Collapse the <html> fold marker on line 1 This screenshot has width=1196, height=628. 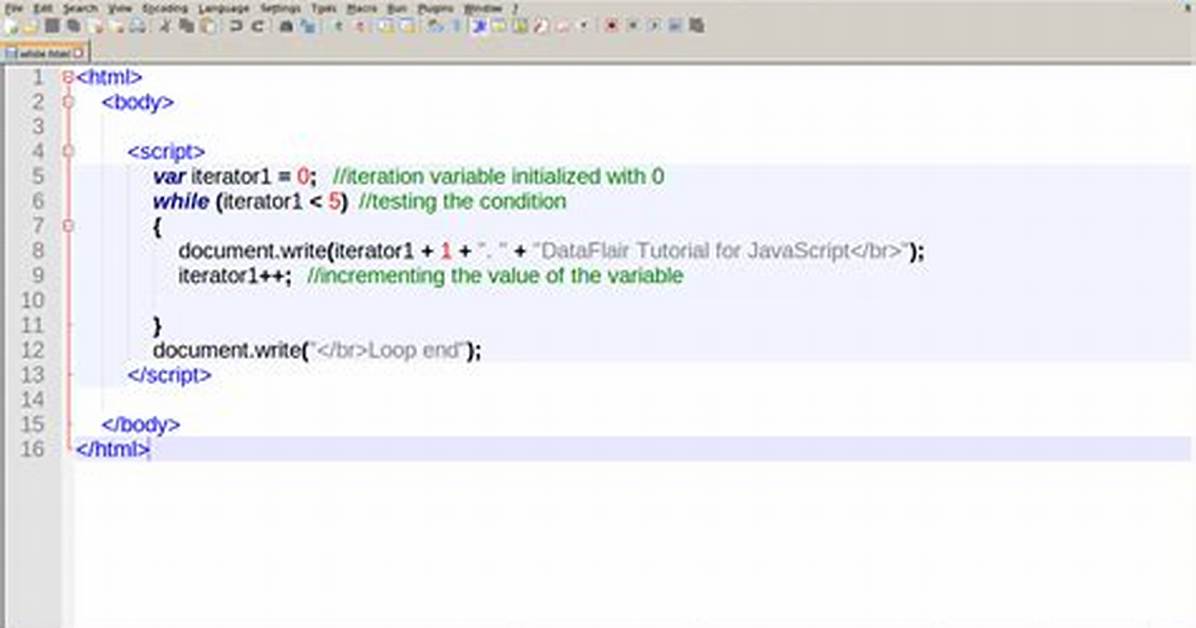(x=68, y=77)
